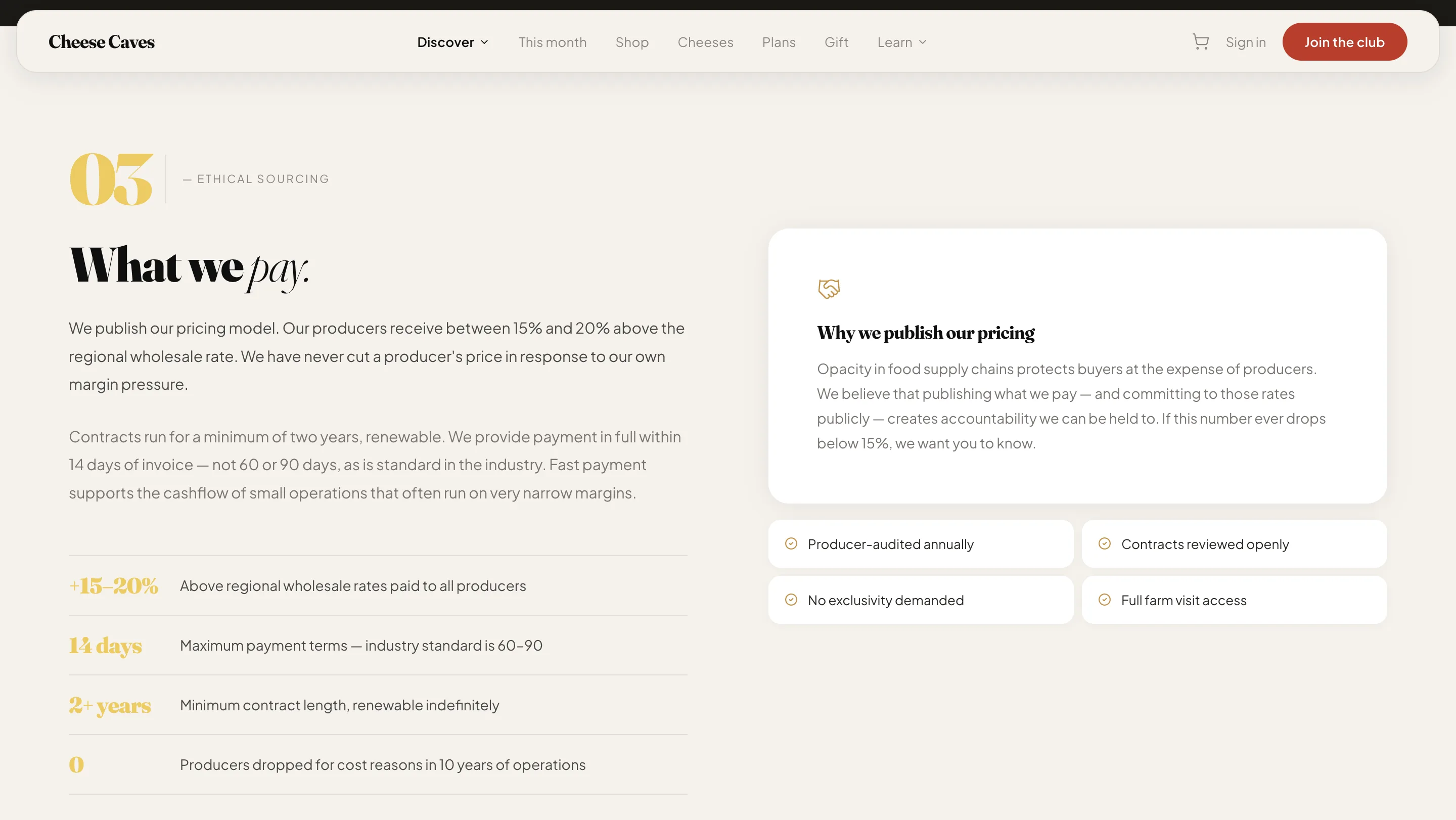Click check icon beside Full farm visit access
The image size is (1456, 820).
tap(1105, 600)
